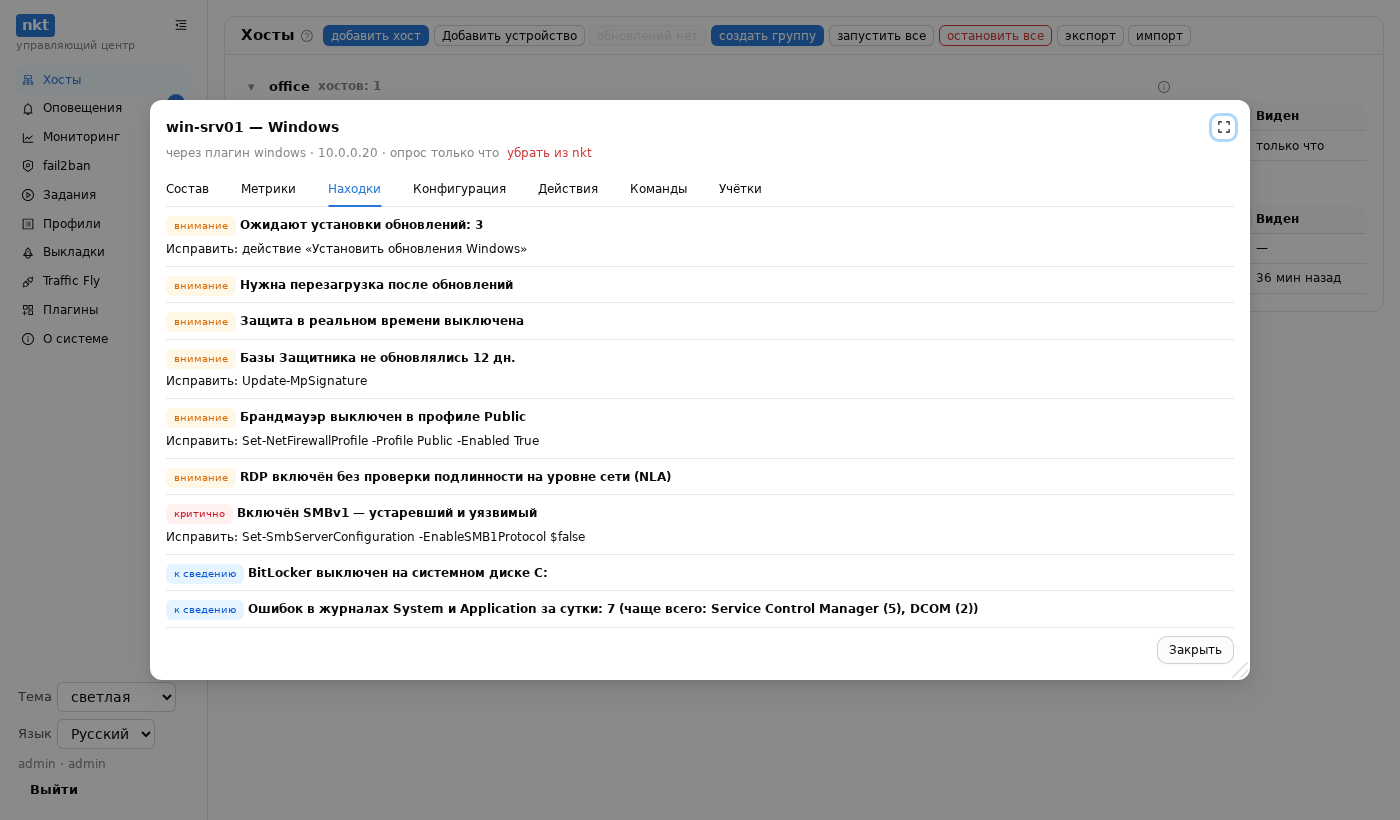Click Добавить устройство button

click(x=509, y=36)
